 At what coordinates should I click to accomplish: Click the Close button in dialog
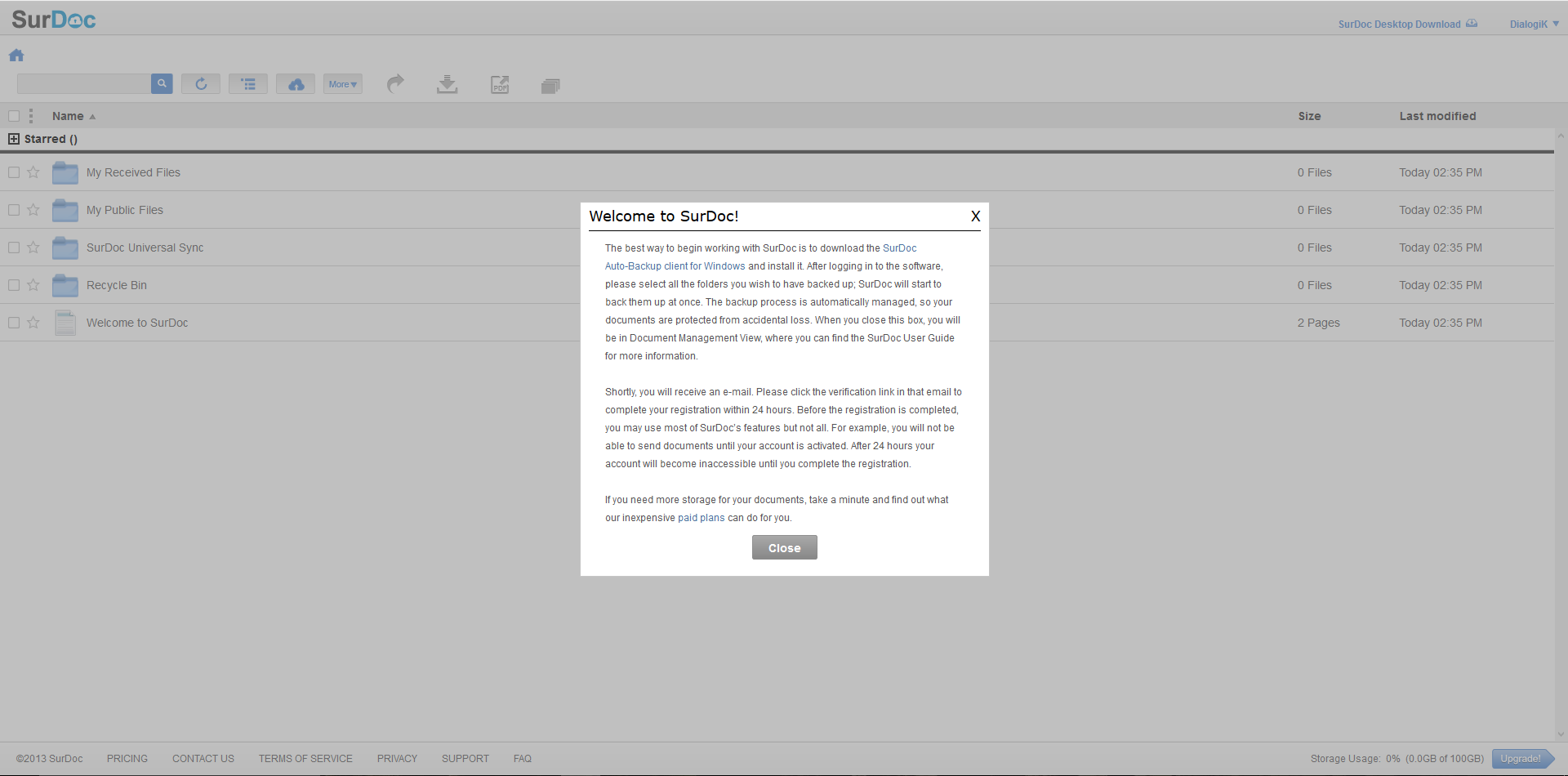coord(784,548)
